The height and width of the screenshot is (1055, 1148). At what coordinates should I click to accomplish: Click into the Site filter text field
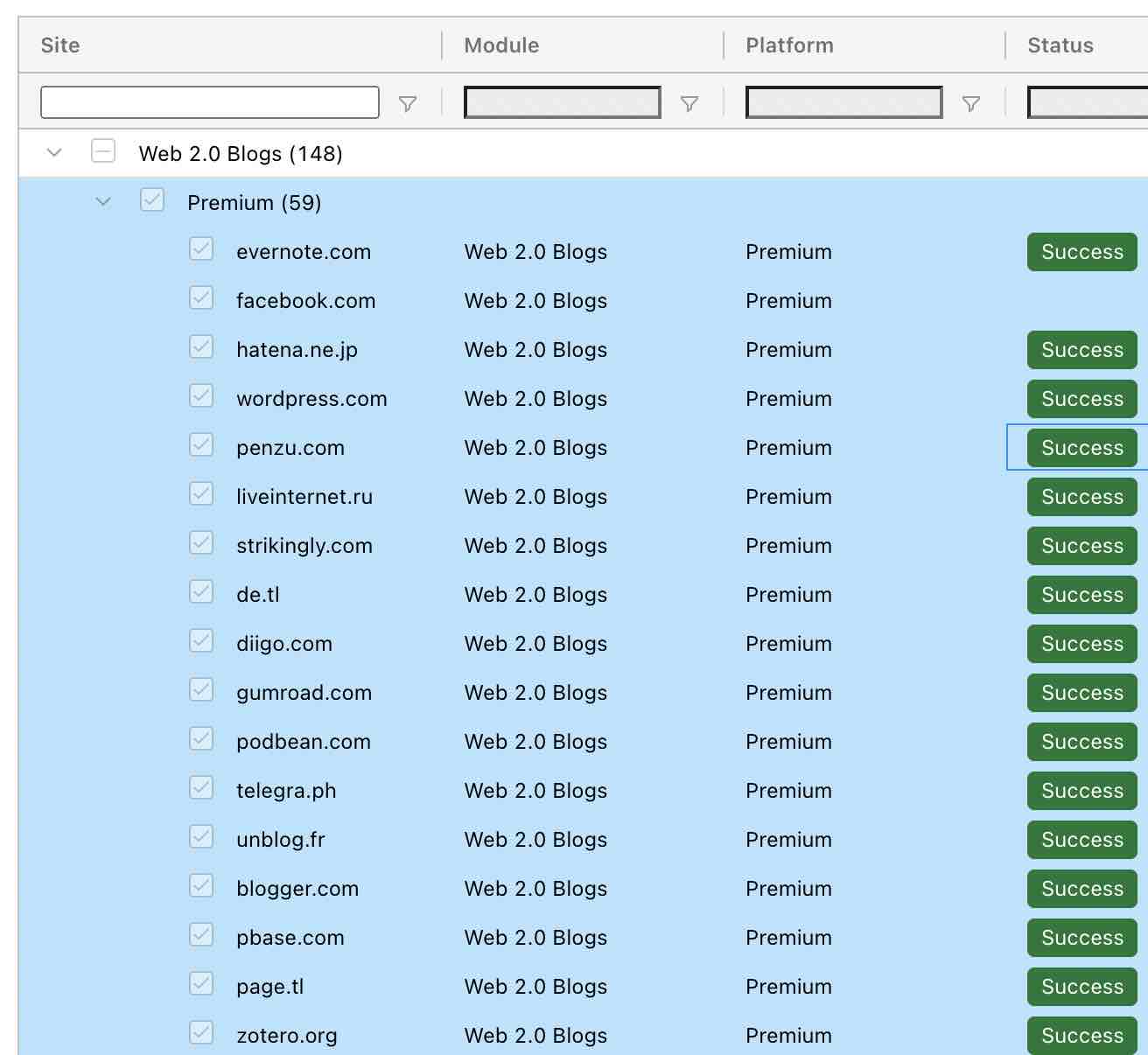tap(210, 101)
